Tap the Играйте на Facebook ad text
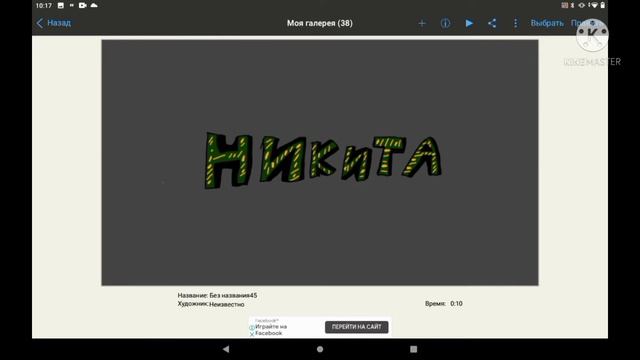 point(271,330)
